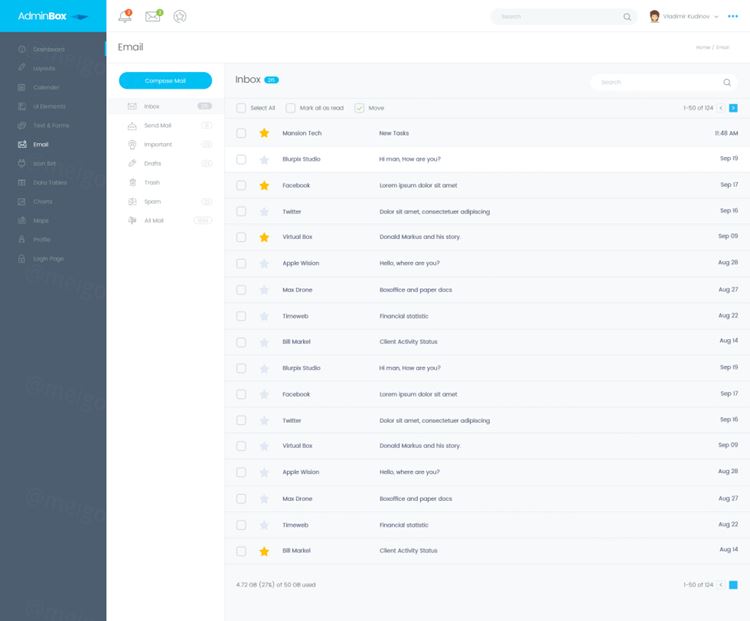Viewport: 750px width, 621px height.
Task: Star the unstarred Facebook email
Action: [x=264, y=394]
